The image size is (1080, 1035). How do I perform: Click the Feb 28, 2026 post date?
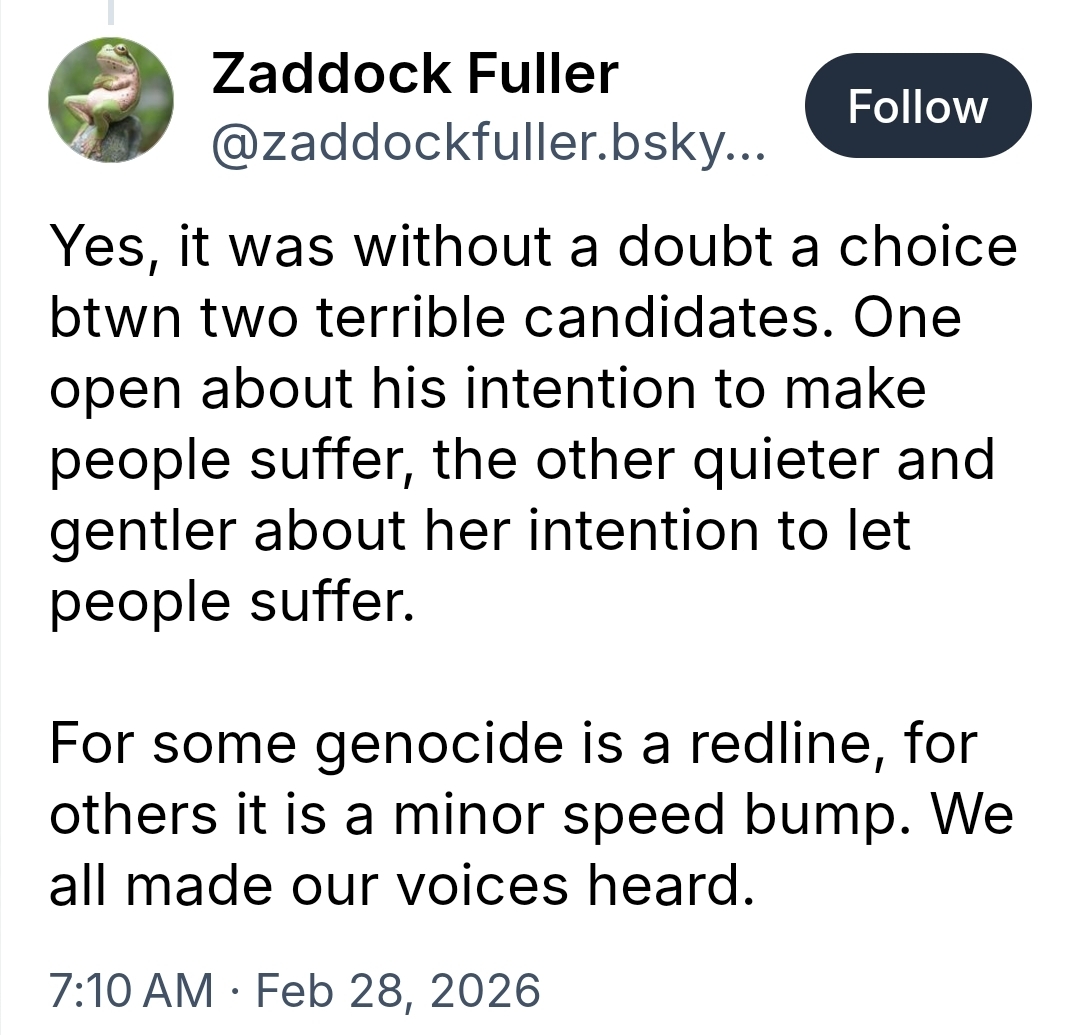[398, 989]
